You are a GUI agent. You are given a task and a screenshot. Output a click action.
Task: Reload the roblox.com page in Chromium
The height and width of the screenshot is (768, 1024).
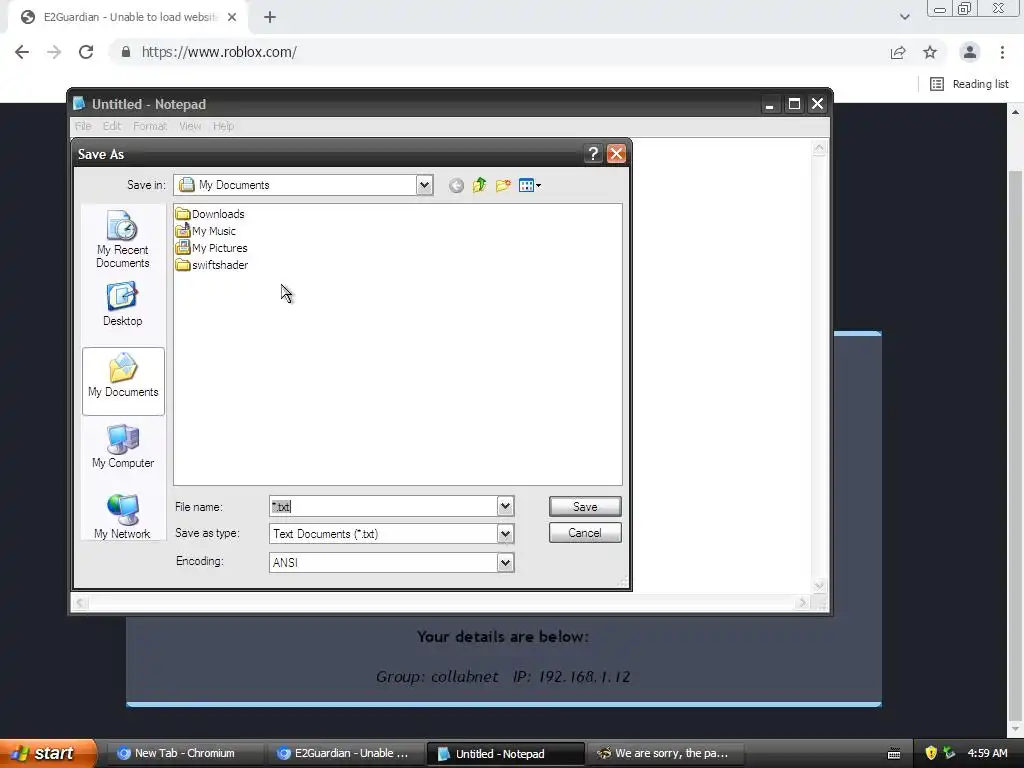pyautogui.click(x=86, y=52)
